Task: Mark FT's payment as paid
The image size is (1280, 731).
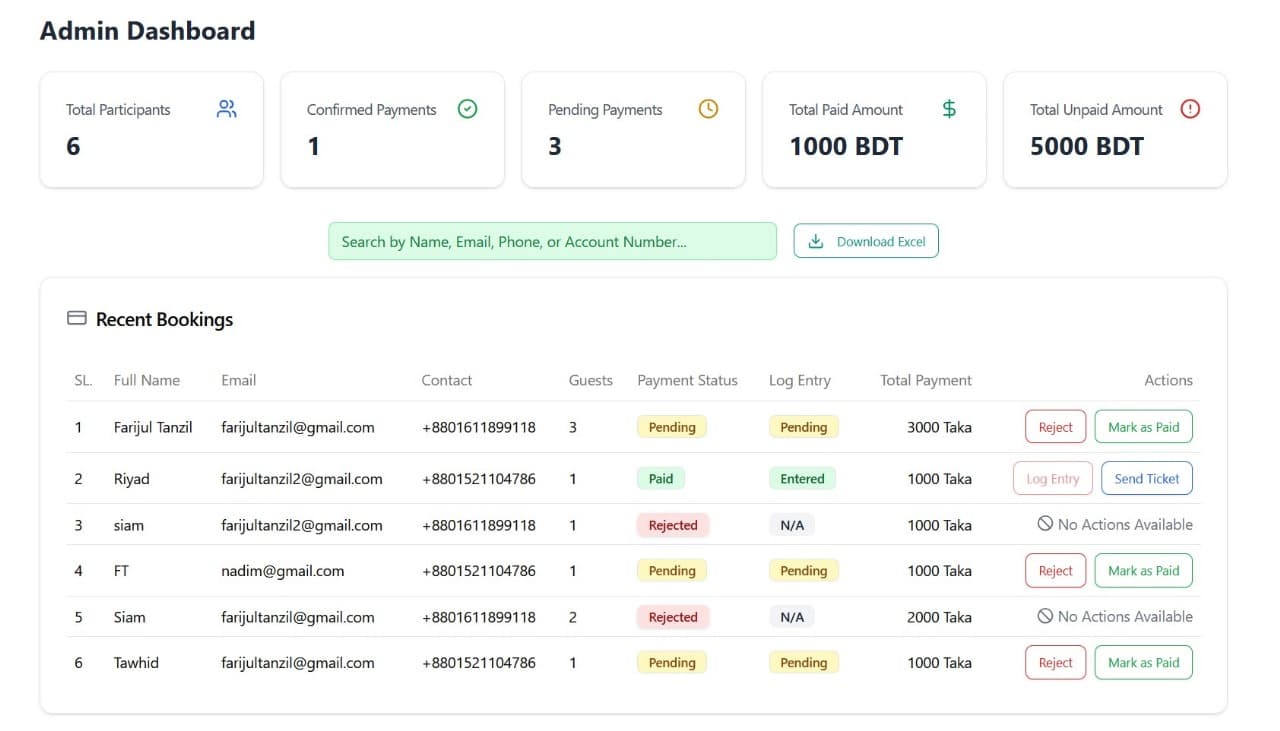Action: (1143, 570)
